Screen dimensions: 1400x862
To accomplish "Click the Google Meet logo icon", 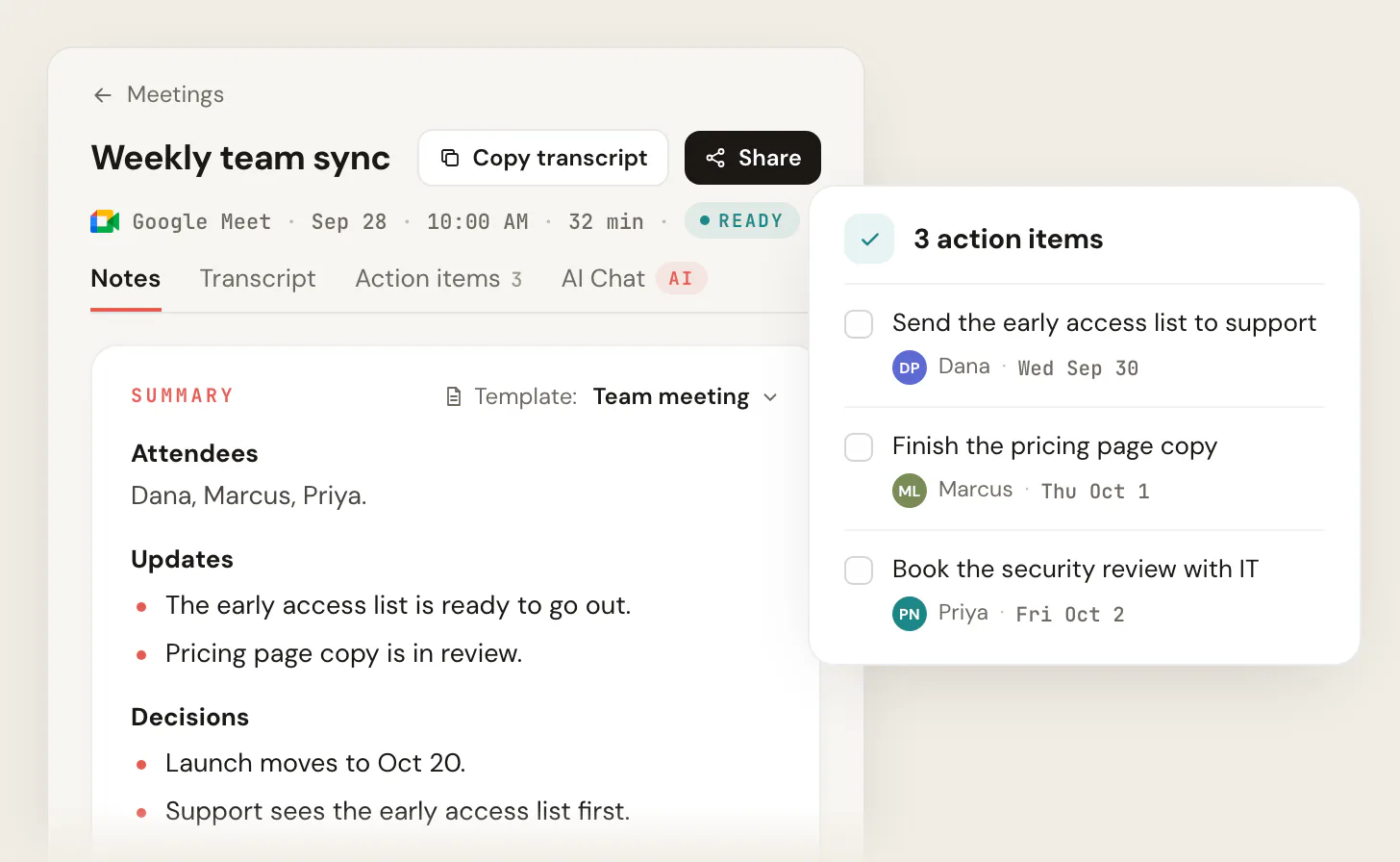I will [105, 221].
